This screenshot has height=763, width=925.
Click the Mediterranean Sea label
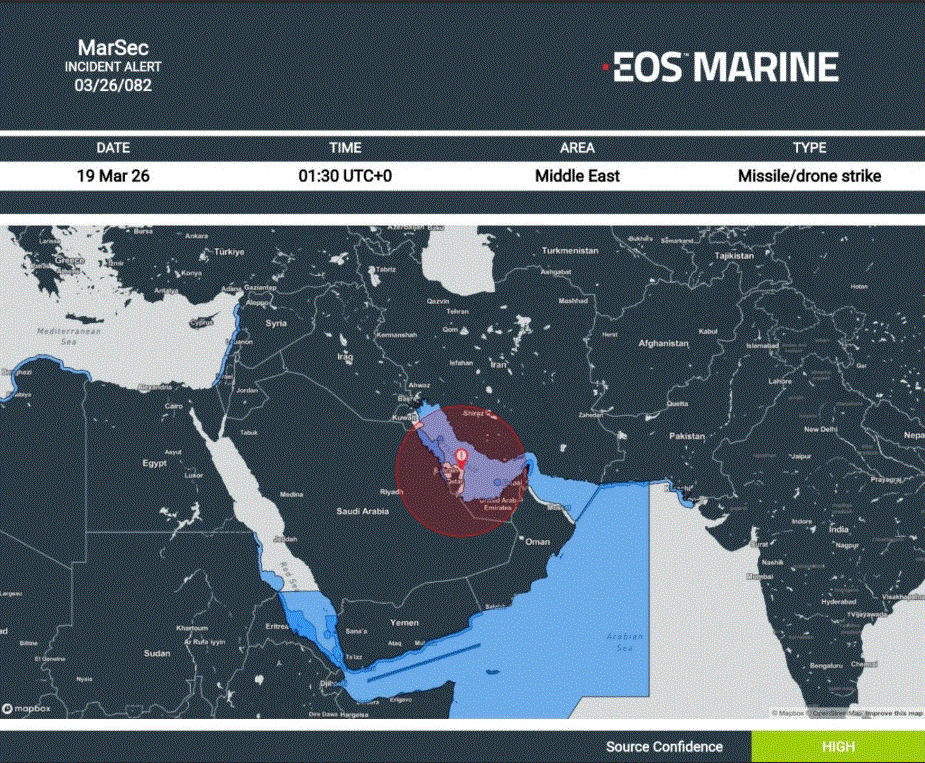click(64, 335)
